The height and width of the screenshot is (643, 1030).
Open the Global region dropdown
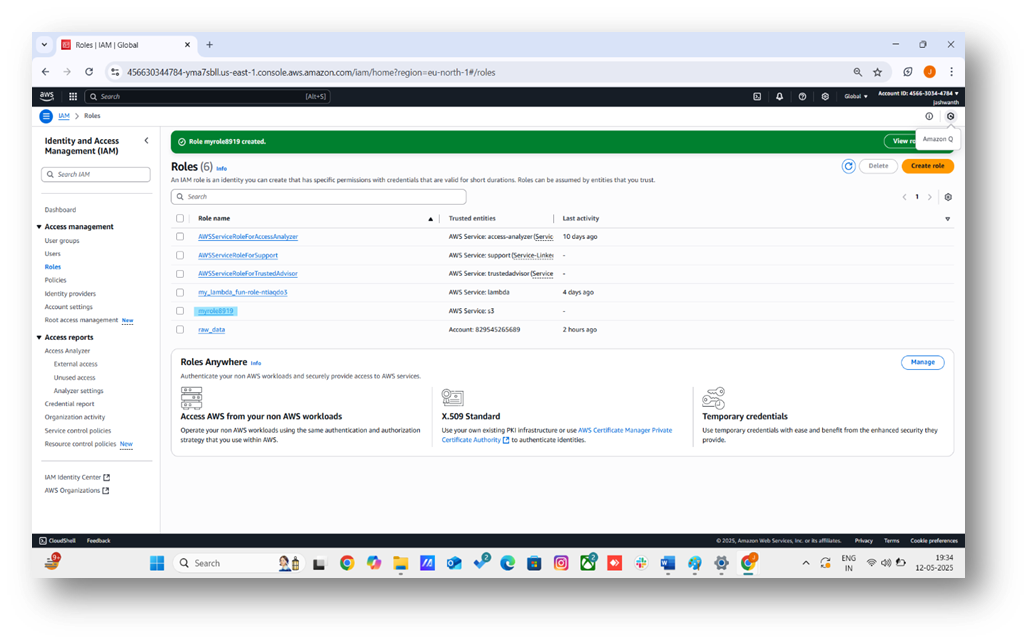855,97
